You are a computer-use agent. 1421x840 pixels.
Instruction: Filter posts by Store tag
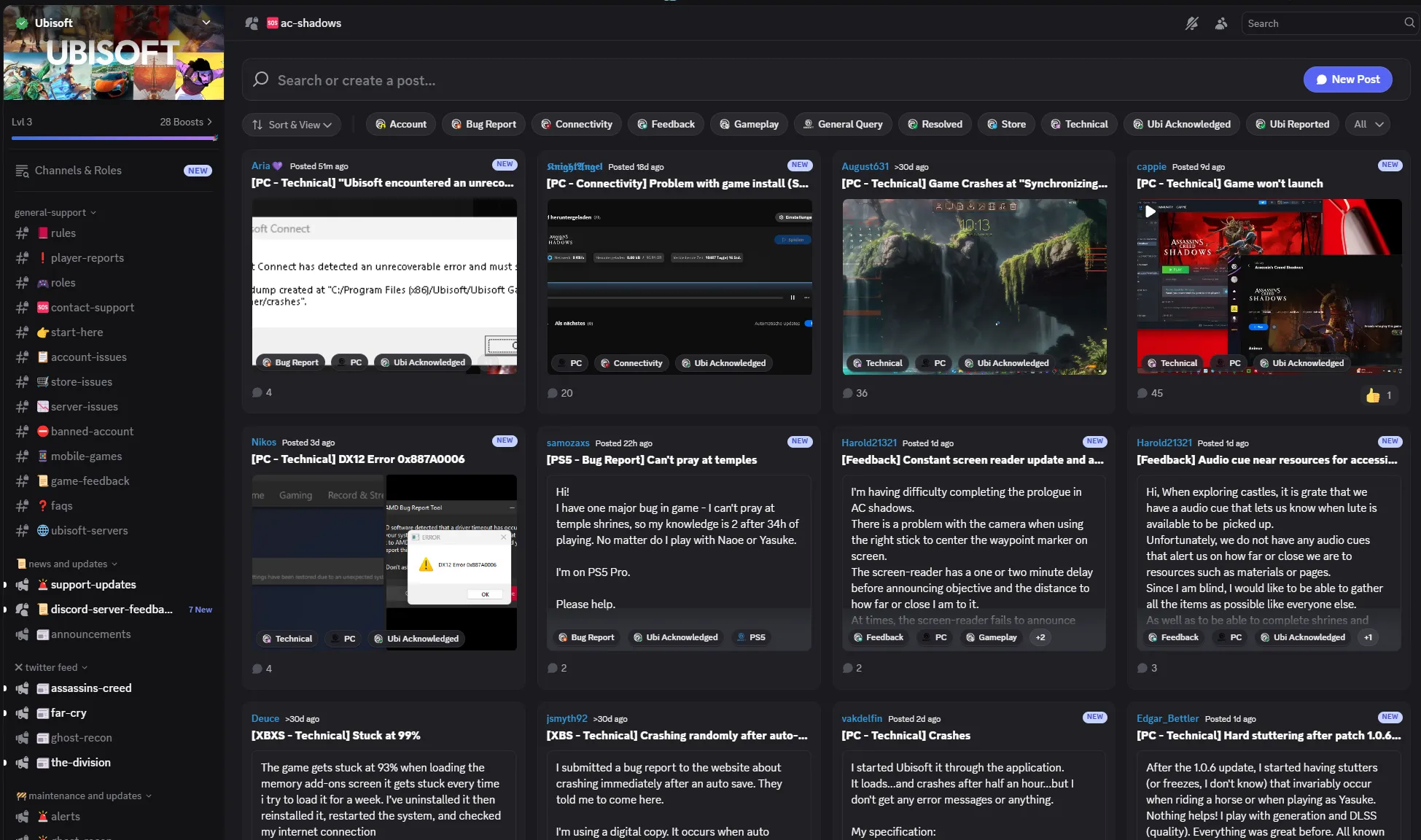pyautogui.click(x=1006, y=125)
